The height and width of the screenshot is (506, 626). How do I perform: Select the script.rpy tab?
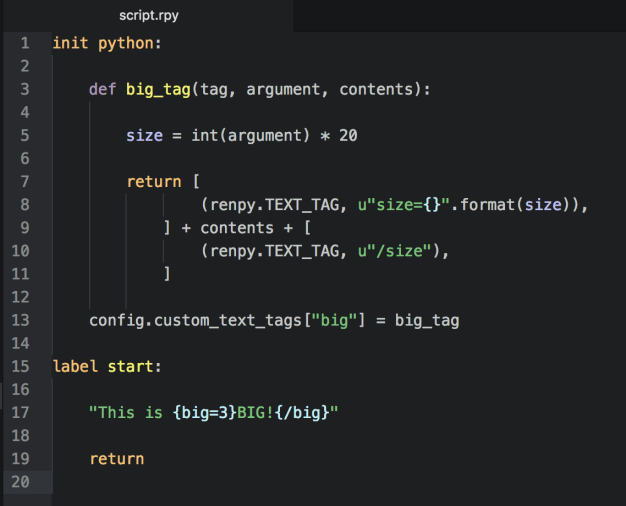[147, 15]
